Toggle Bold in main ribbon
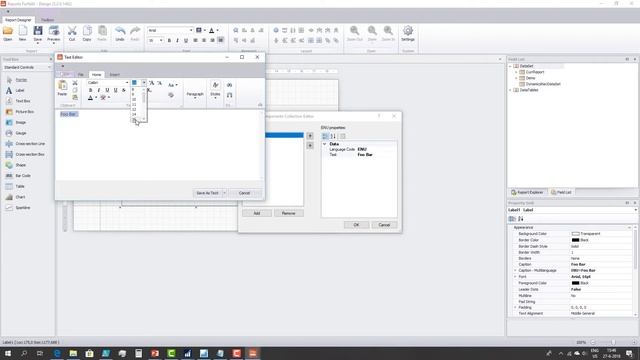This screenshot has height=360, width=640. 169,40
